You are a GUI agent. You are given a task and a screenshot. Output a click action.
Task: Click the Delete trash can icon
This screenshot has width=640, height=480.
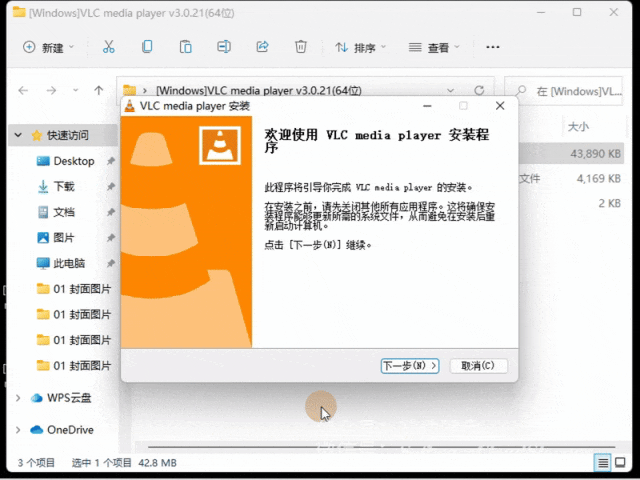[x=300, y=47]
